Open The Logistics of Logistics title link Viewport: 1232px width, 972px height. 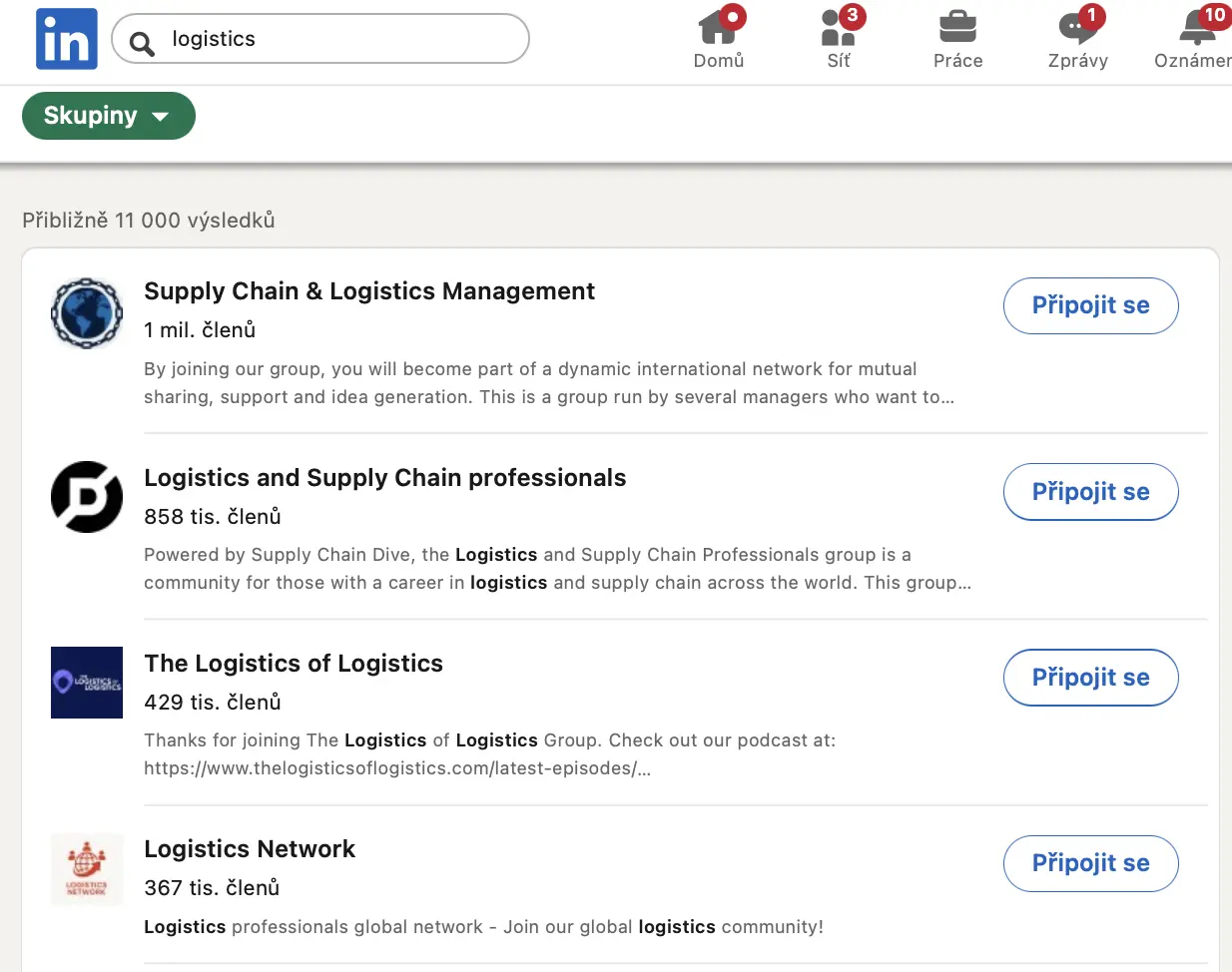tap(294, 664)
